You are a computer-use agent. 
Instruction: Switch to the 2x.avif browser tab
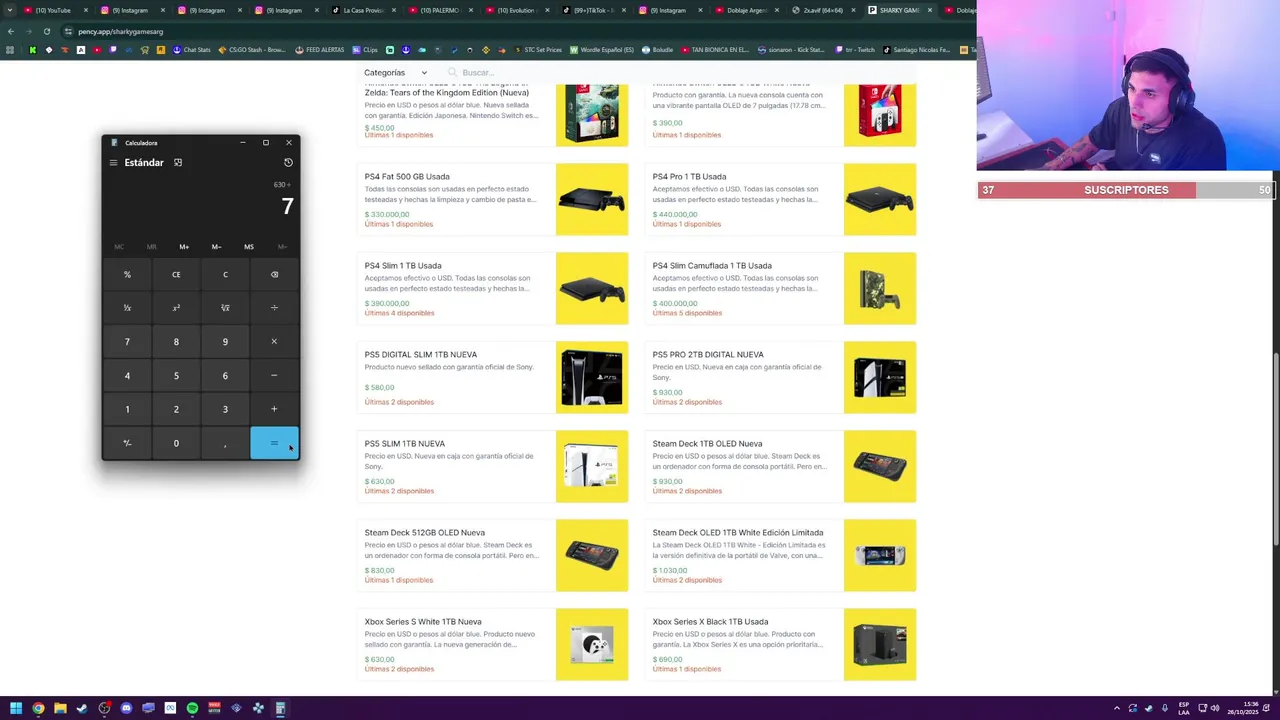pyautogui.click(x=824, y=10)
